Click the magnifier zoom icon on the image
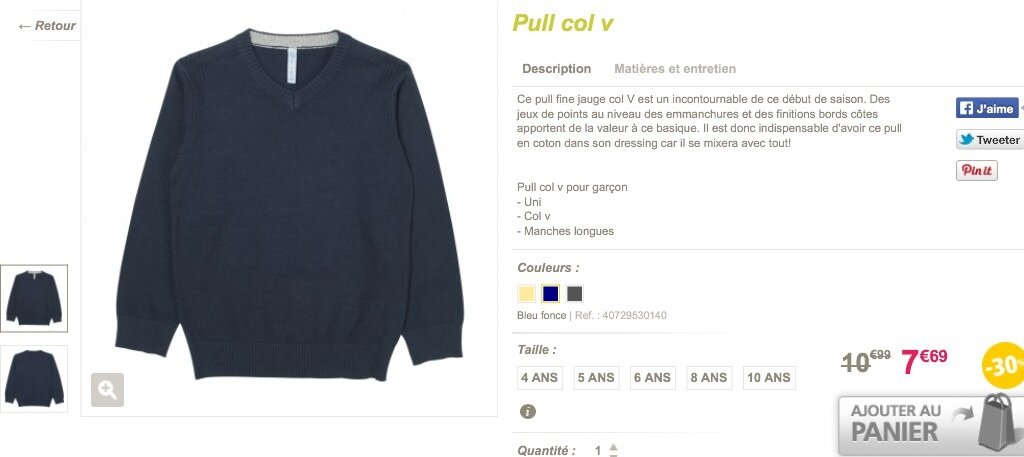Viewport: 1024px width, 457px height. click(x=107, y=390)
